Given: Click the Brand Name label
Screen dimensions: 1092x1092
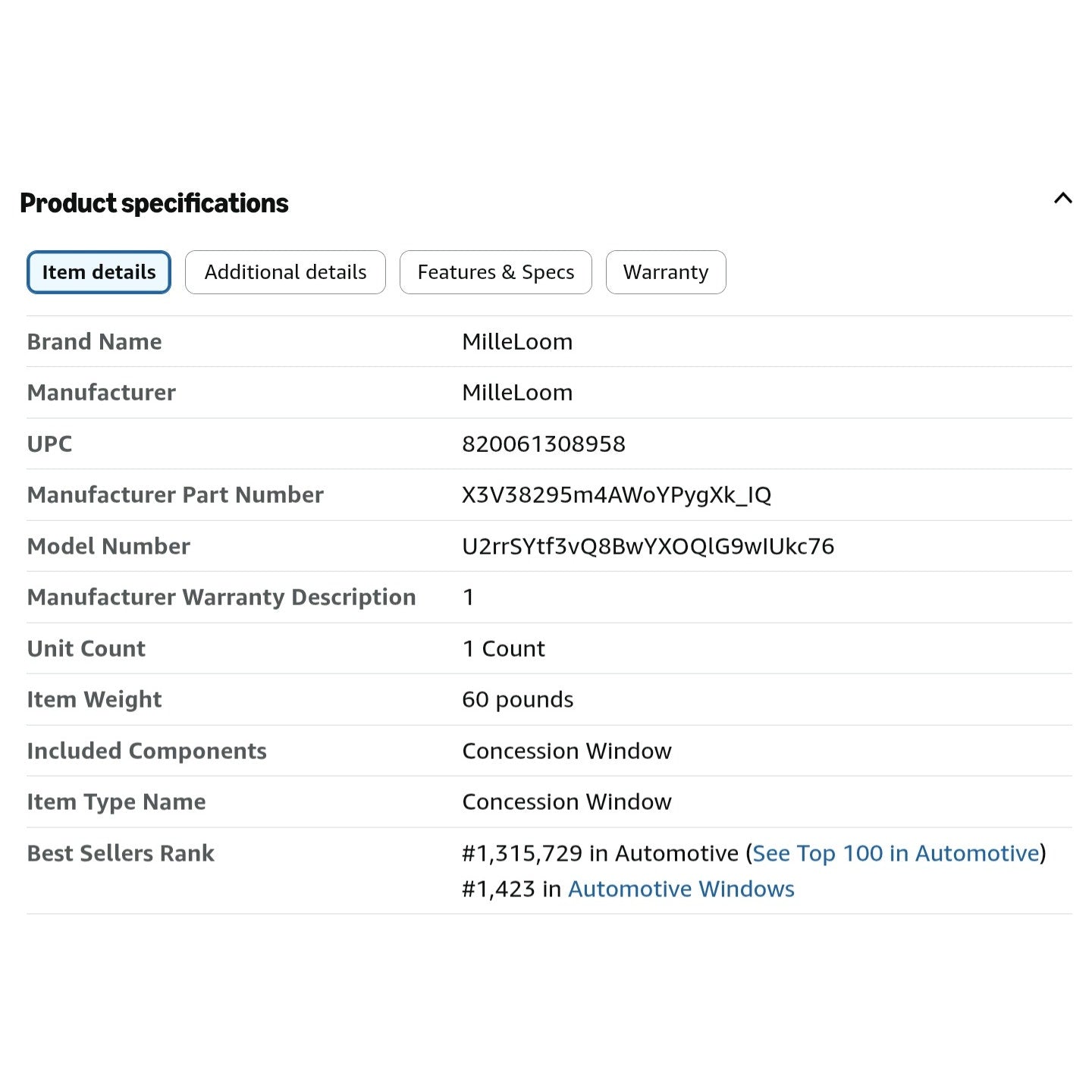Looking at the screenshot, I should coord(94,342).
